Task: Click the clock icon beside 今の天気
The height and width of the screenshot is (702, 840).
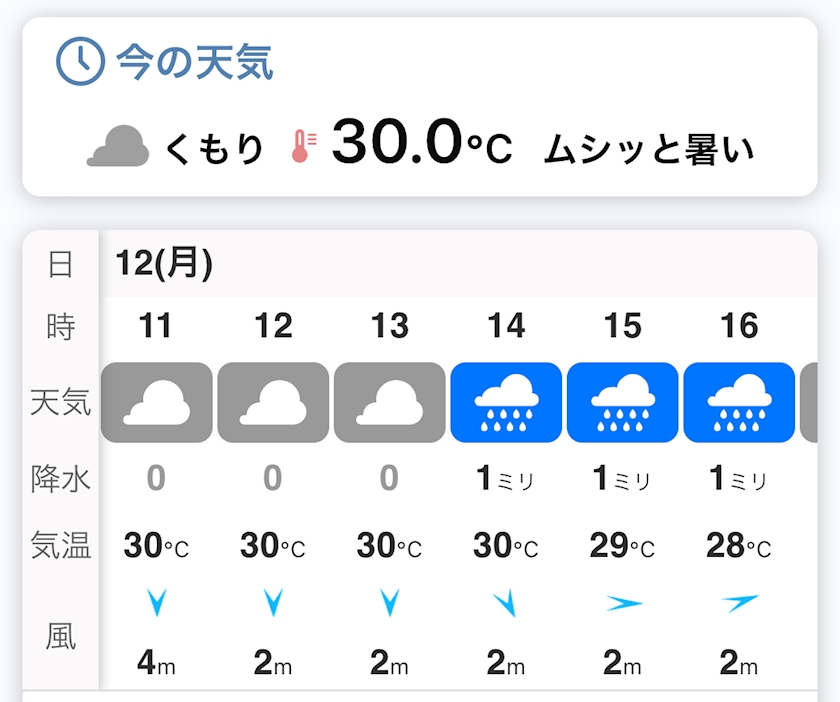Action: (x=80, y=61)
